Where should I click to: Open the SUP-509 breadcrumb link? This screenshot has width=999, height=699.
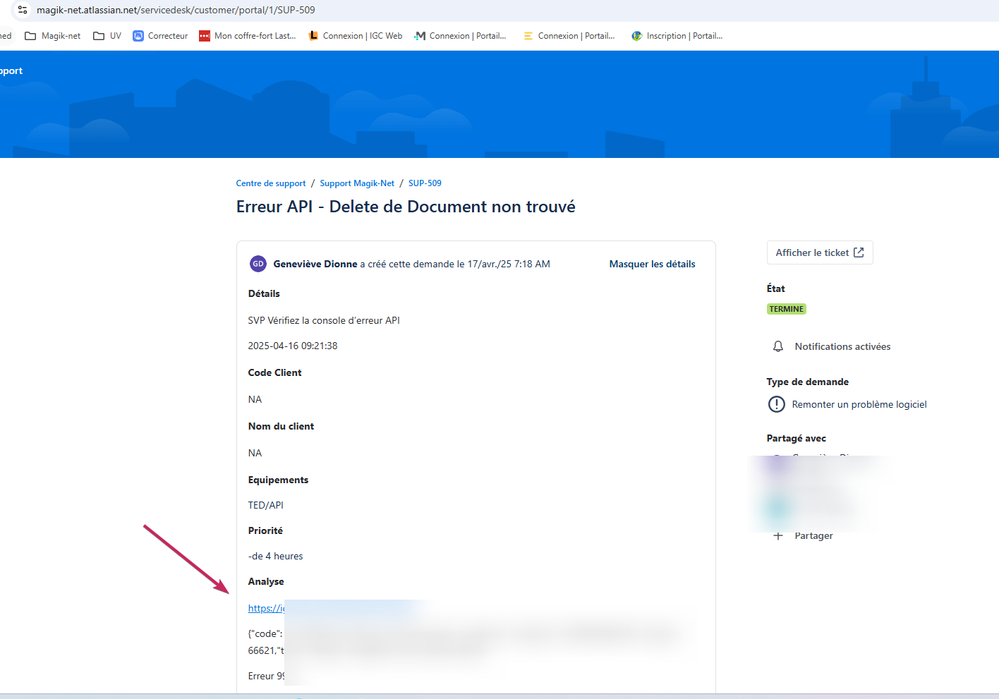[425, 183]
